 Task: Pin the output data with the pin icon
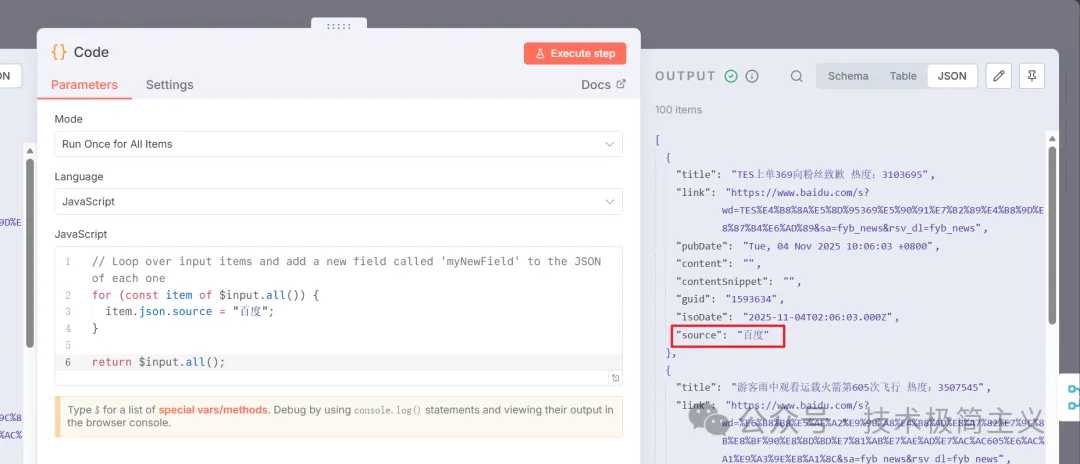[x=1032, y=76]
